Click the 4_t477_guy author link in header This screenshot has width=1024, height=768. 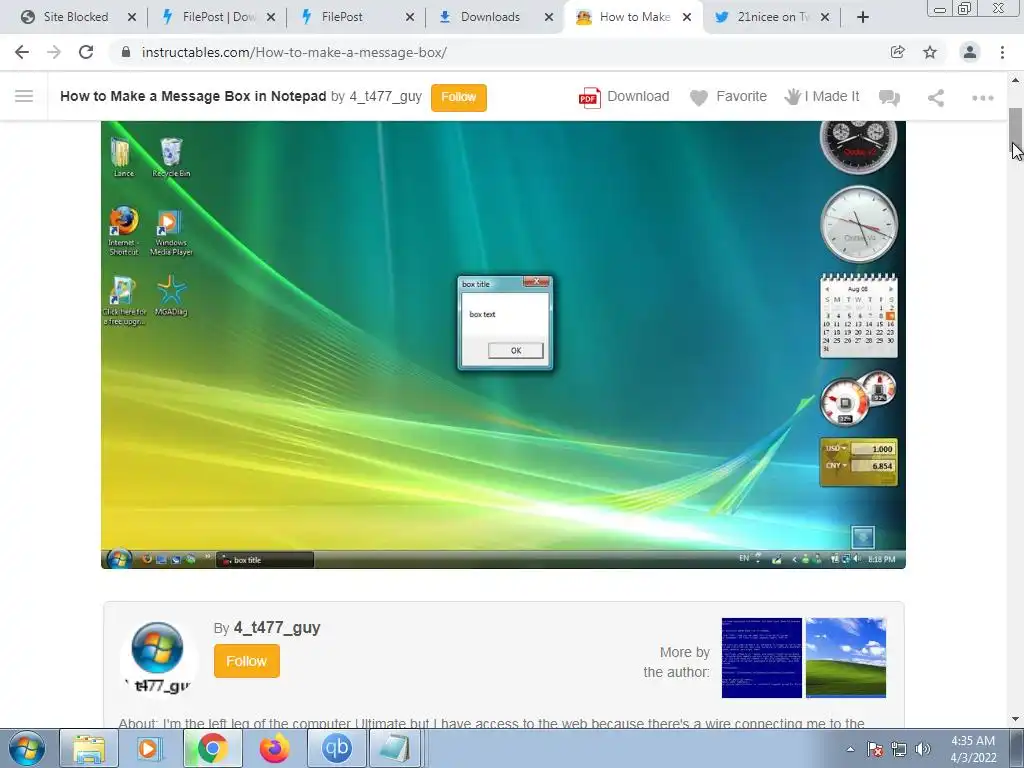pyautogui.click(x=385, y=97)
